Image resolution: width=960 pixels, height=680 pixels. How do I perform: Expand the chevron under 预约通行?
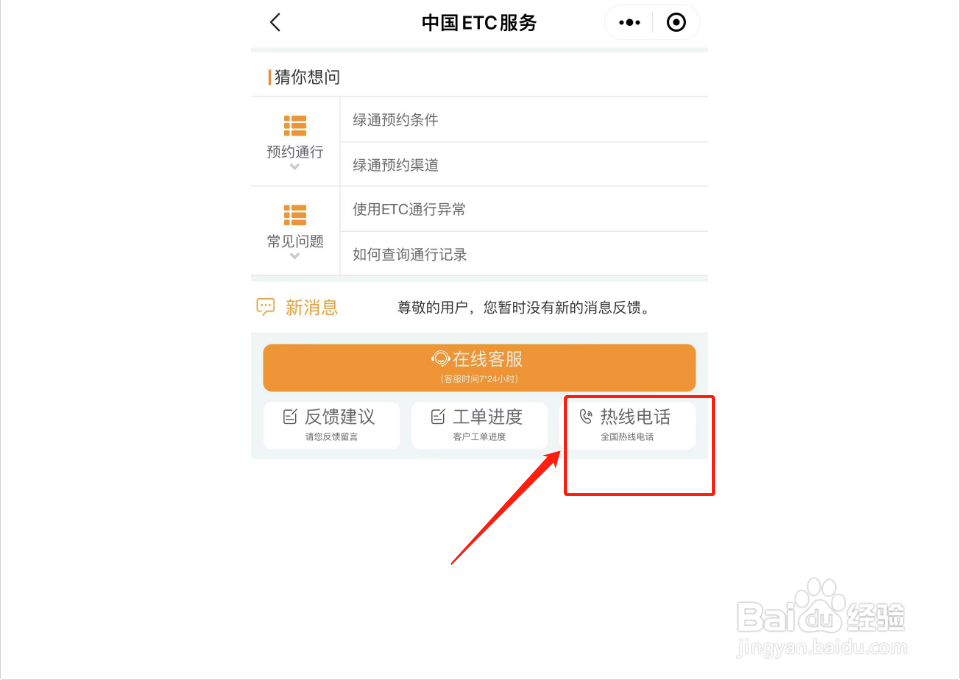(294, 166)
